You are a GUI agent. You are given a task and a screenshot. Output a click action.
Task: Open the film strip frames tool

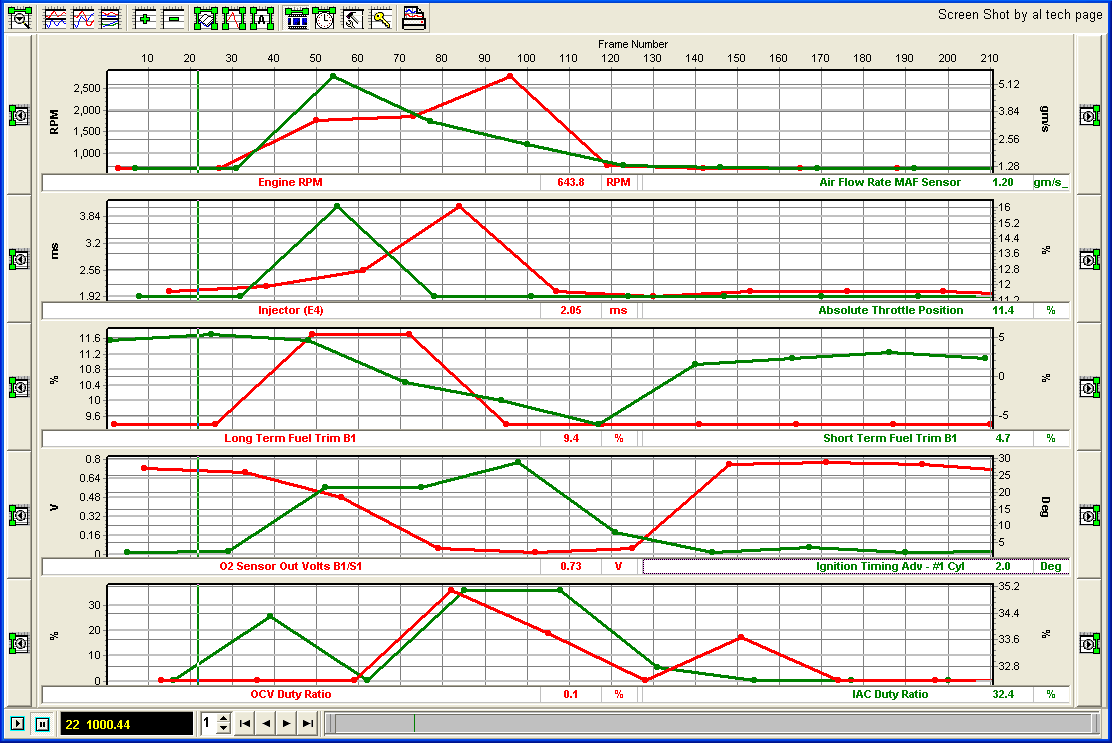click(x=297, y=17)
